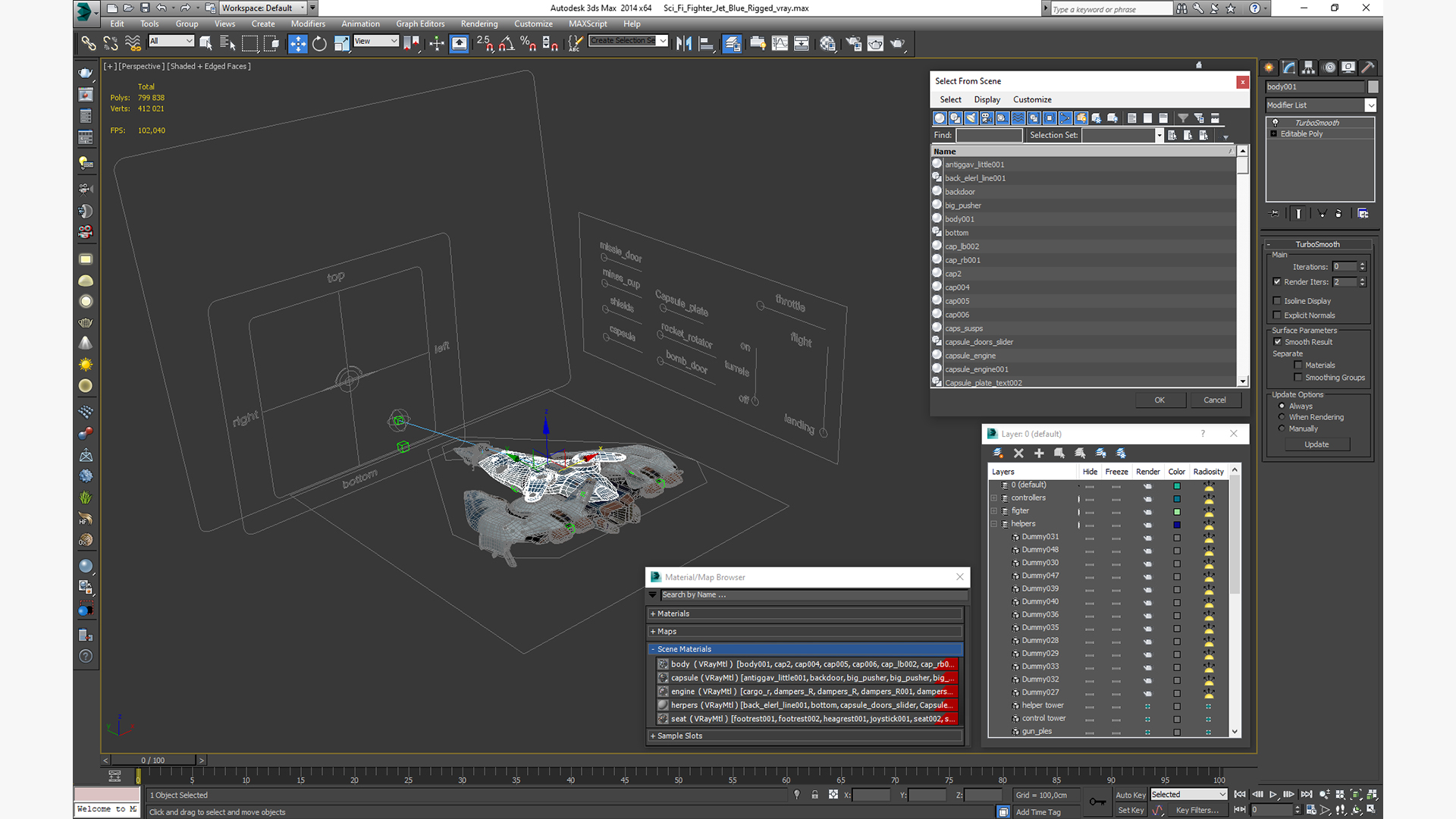The width and height of the screenshot is (1456, 819).
Task: Toggle Set Key mode key icon
Action: pos(1097,802)
